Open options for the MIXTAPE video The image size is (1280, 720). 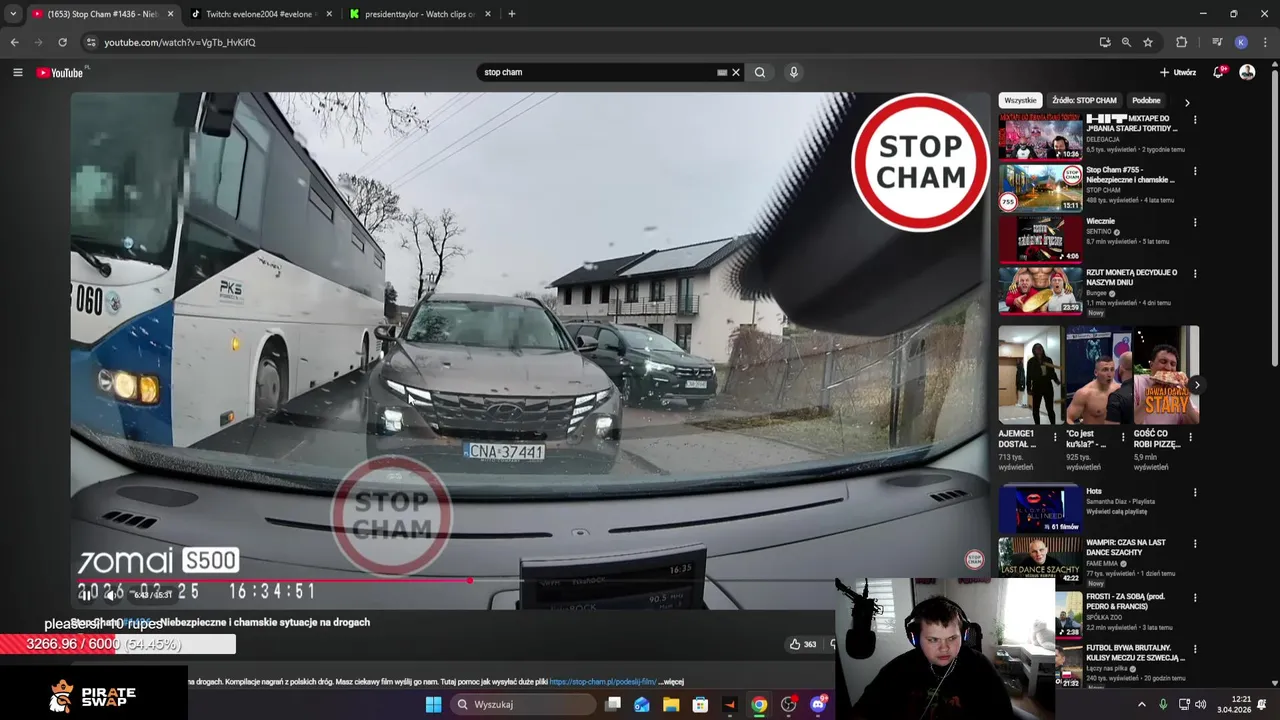coord(1195,120)
